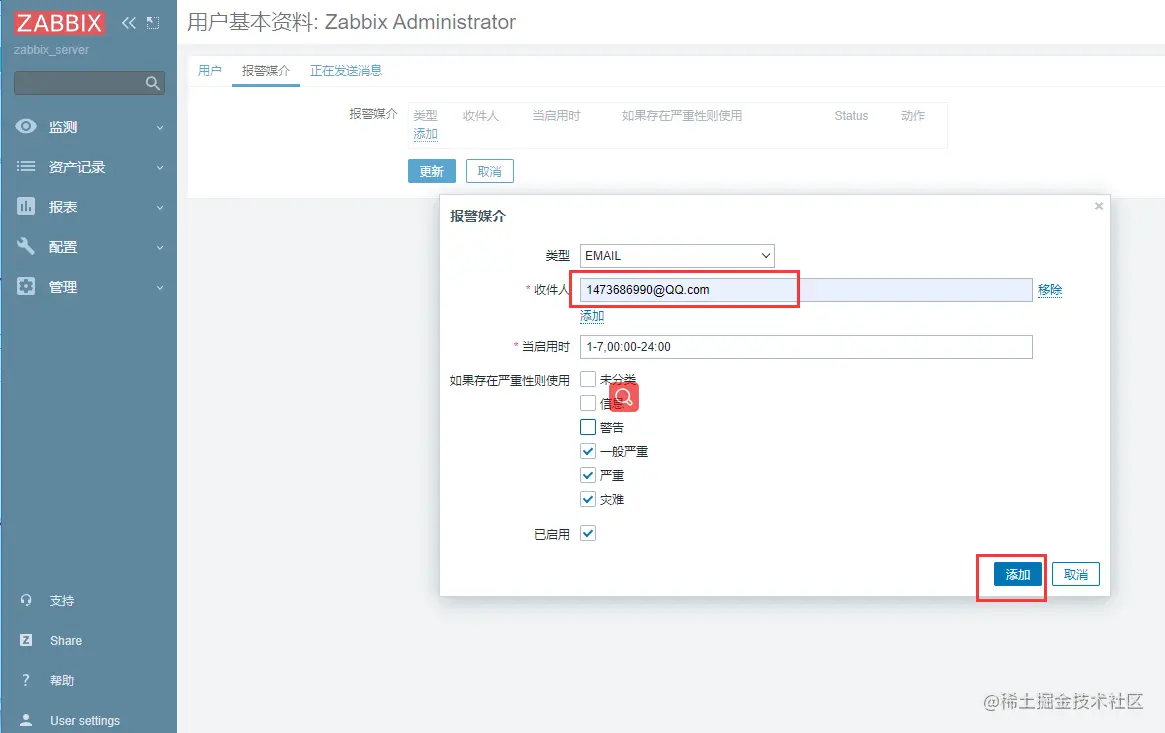Click the ZABBIX logo
The height and width of the screenshot is (733, 1165).
tap(59, 23)
